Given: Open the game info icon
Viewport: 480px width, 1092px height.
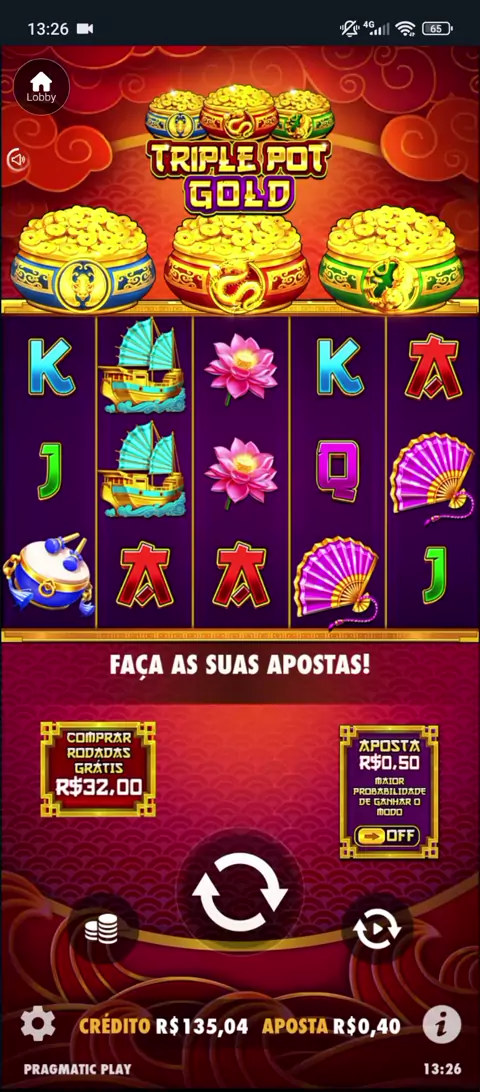Looking at the screenshot, I should click(442, 1024).
